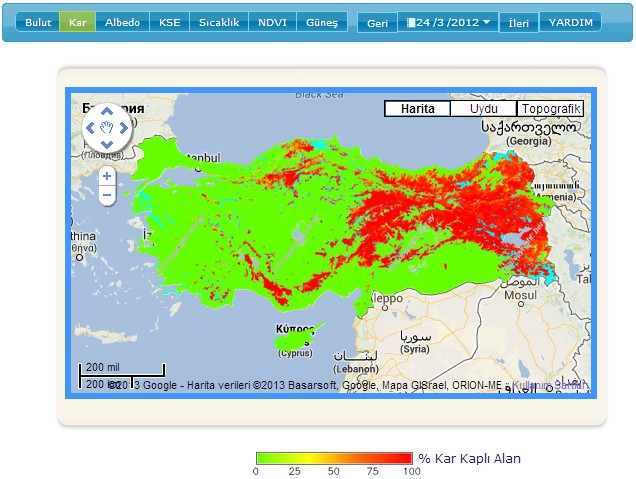Pan the map left with the arrow
Viewport: 636px width, 479px height.
(90, 128)
